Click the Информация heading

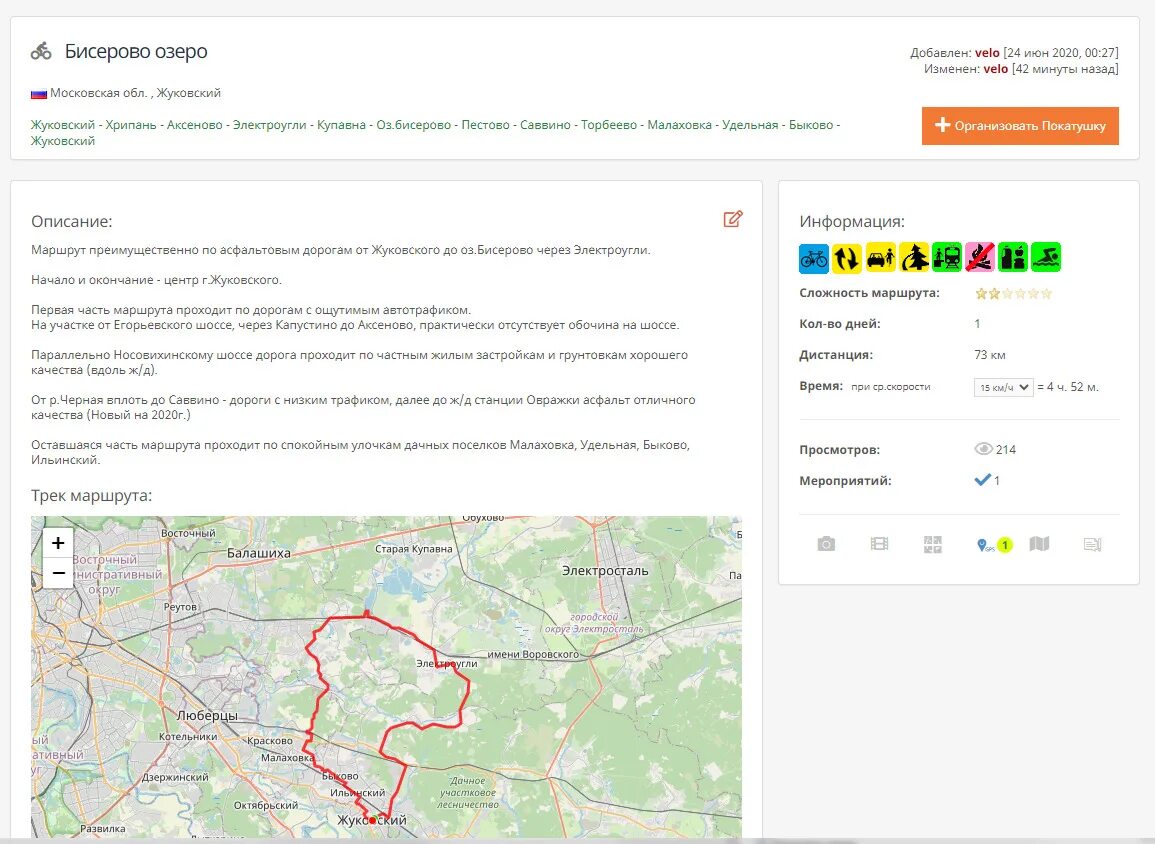(x=852, y=222)
